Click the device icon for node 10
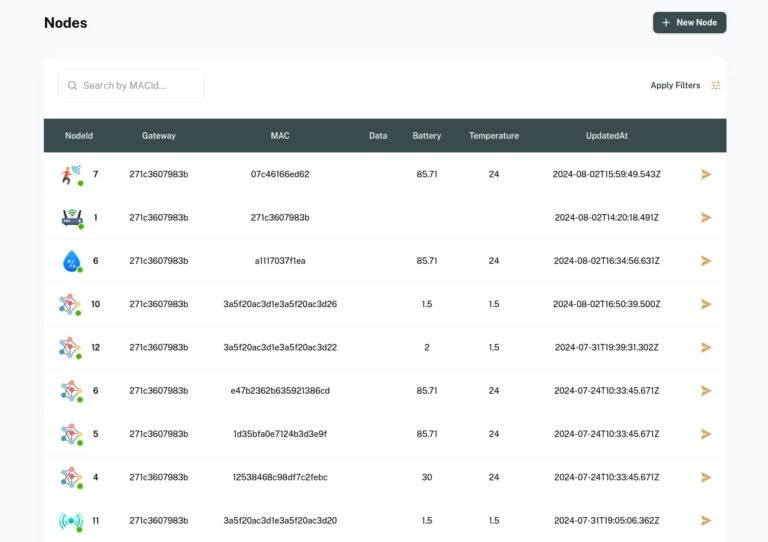 click(70, 304)
